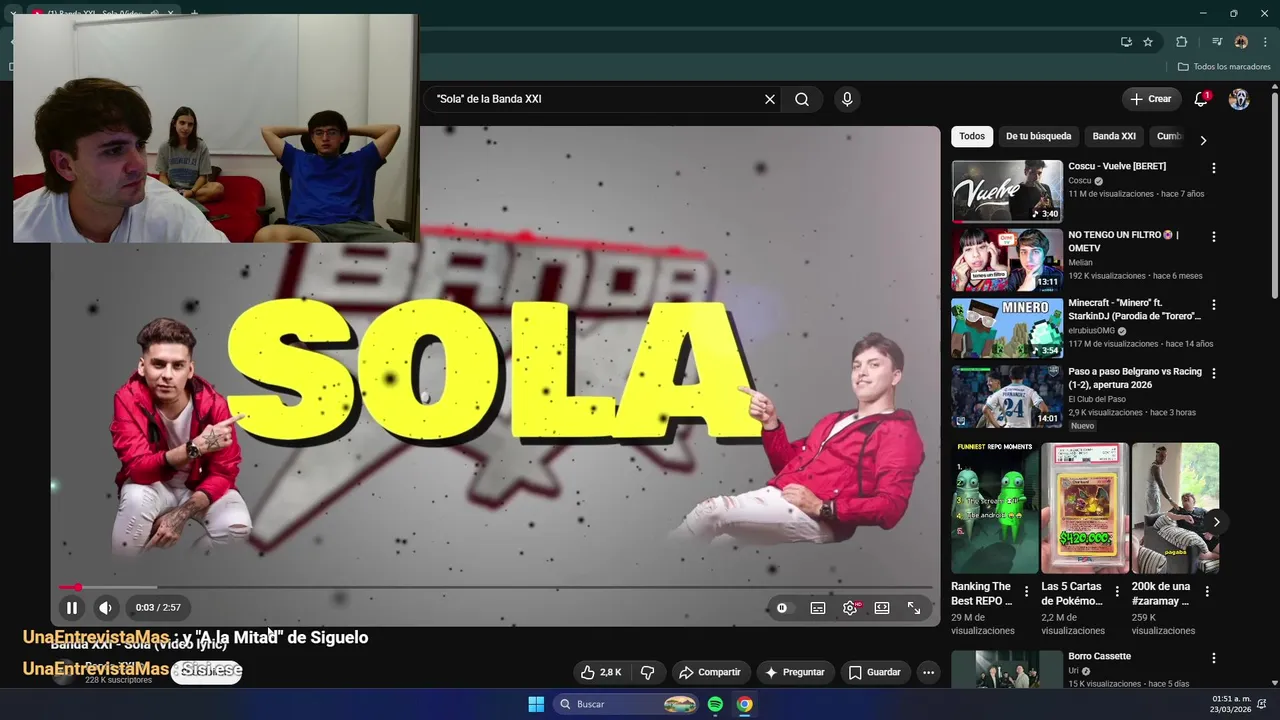This screenshot has width=1280, height=720.
Task: Click the Compartir share button
Action: click(709, 672)
